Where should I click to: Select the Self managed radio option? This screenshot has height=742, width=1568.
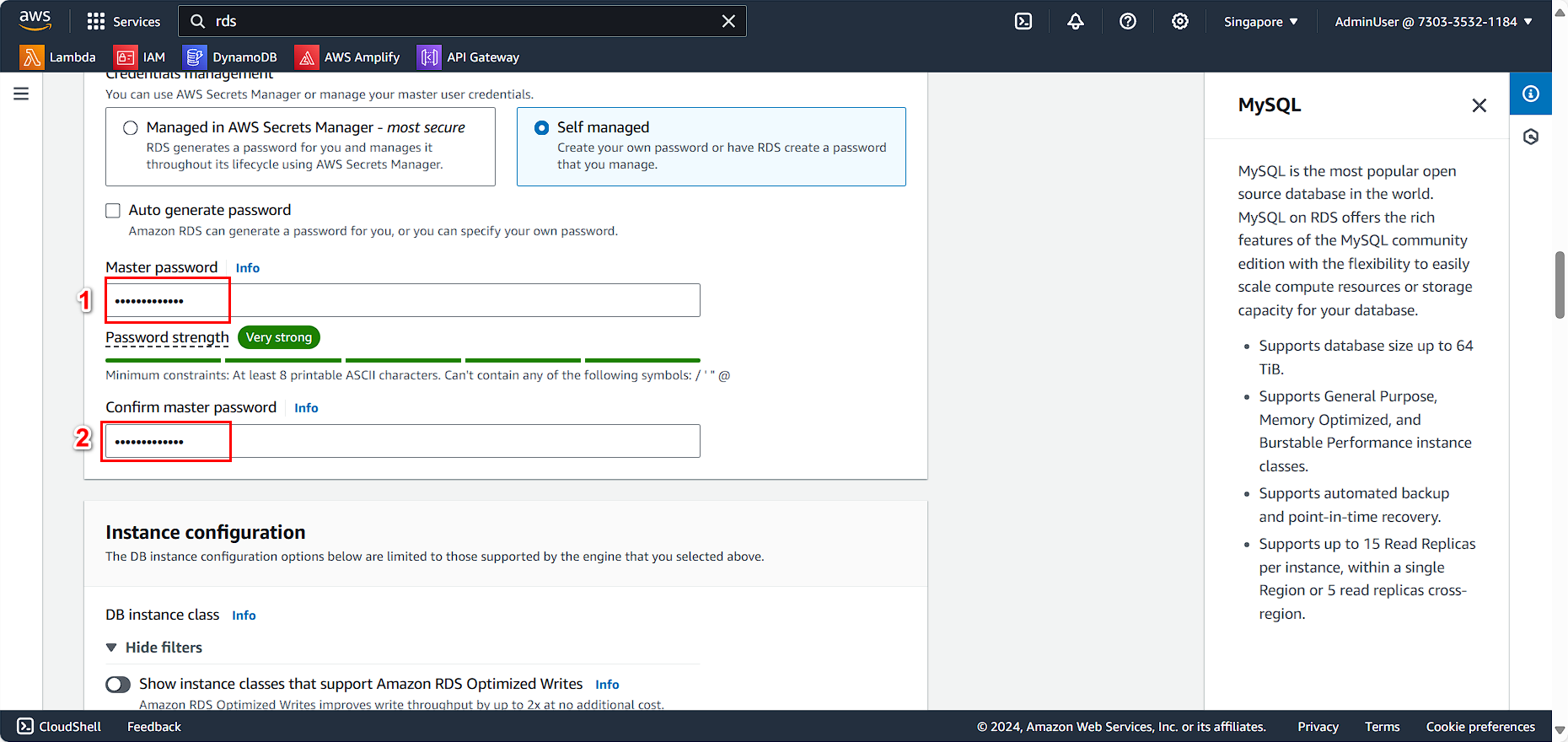tap(541, 128)
